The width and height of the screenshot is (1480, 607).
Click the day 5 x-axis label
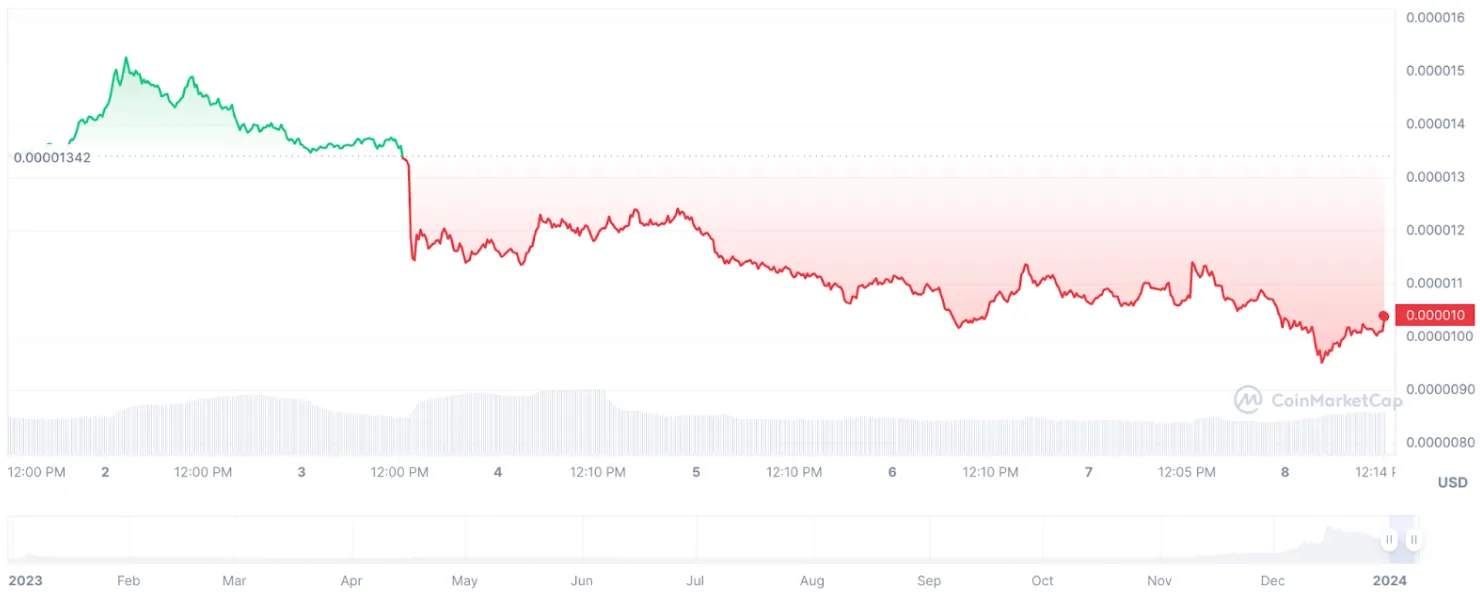click(696, 472)
